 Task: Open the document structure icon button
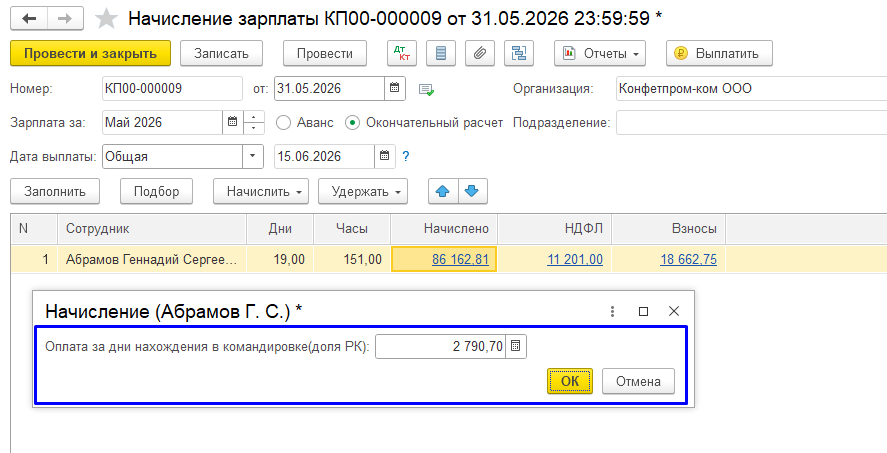tap(519, 54)
